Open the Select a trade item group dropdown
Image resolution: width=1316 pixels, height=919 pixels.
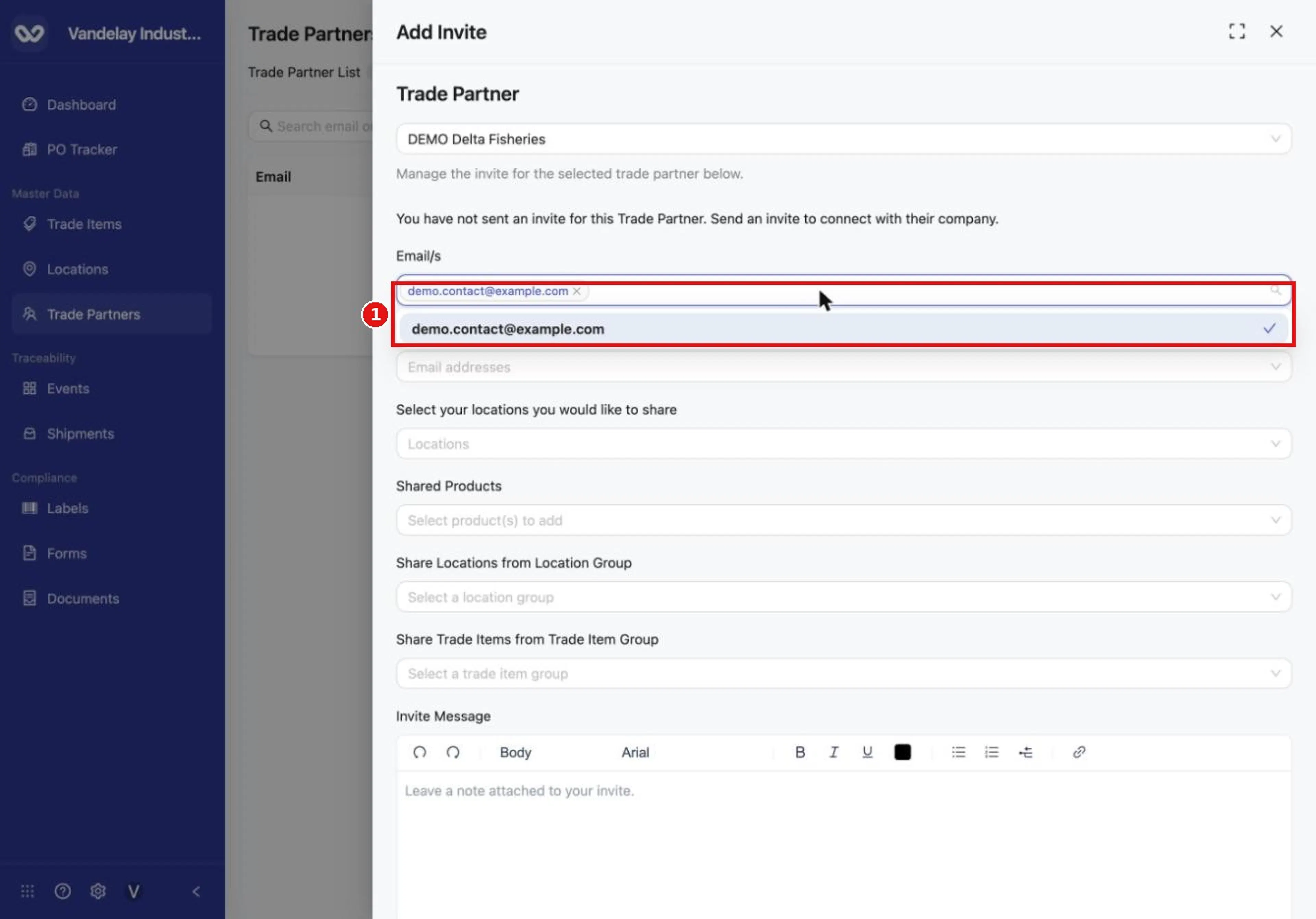[844, 673]
